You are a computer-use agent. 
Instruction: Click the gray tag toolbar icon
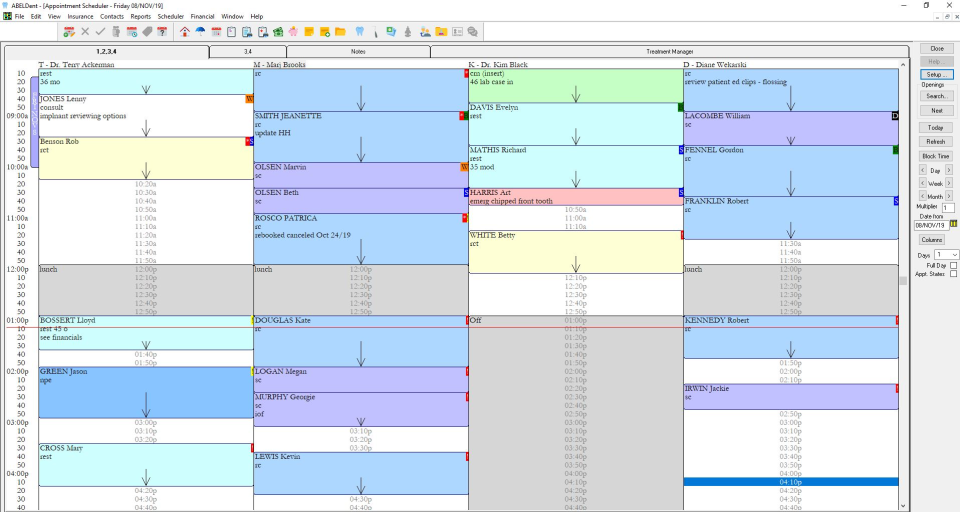(148, 32)
